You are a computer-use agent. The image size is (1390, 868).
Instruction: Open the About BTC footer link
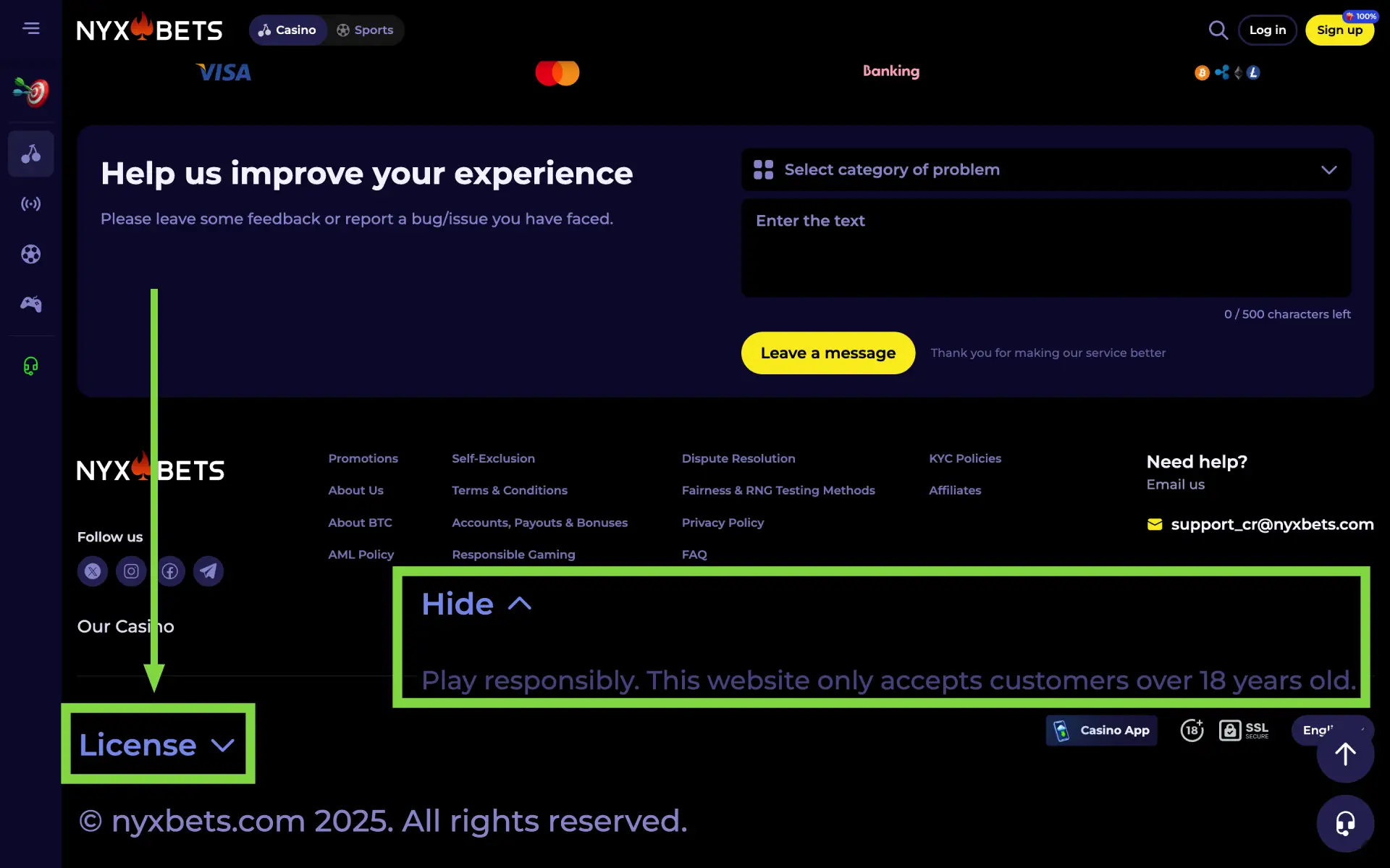click(x=360, y=523)
